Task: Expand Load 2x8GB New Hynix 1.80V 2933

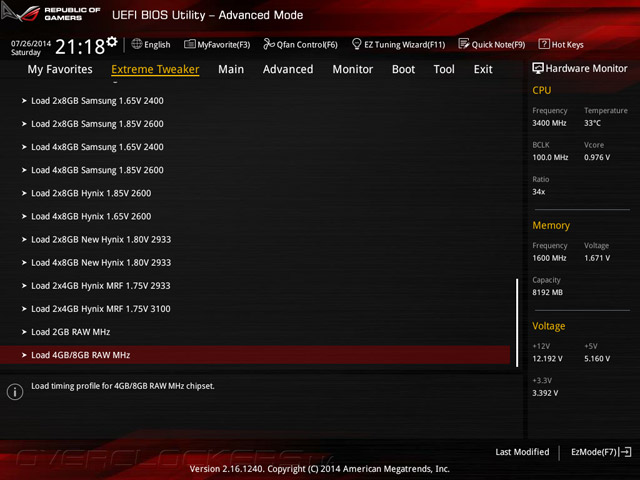Action: [255, 240]
